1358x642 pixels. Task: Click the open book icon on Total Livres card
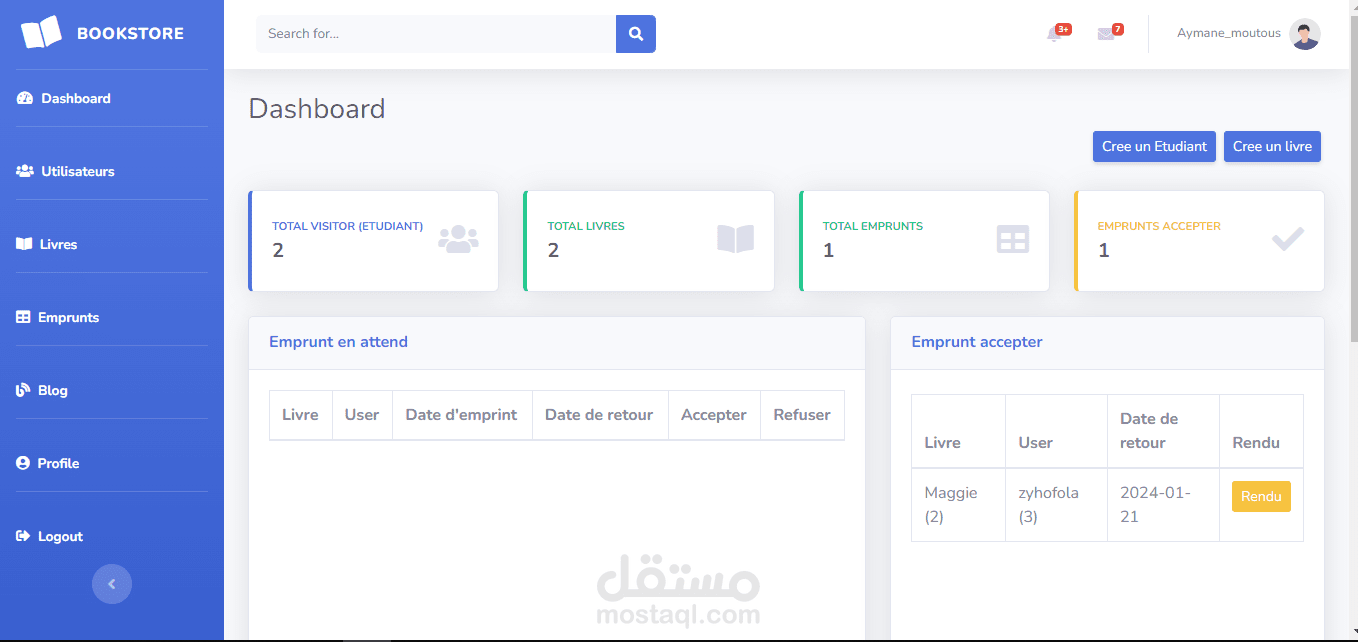click(x=735, y=239)
